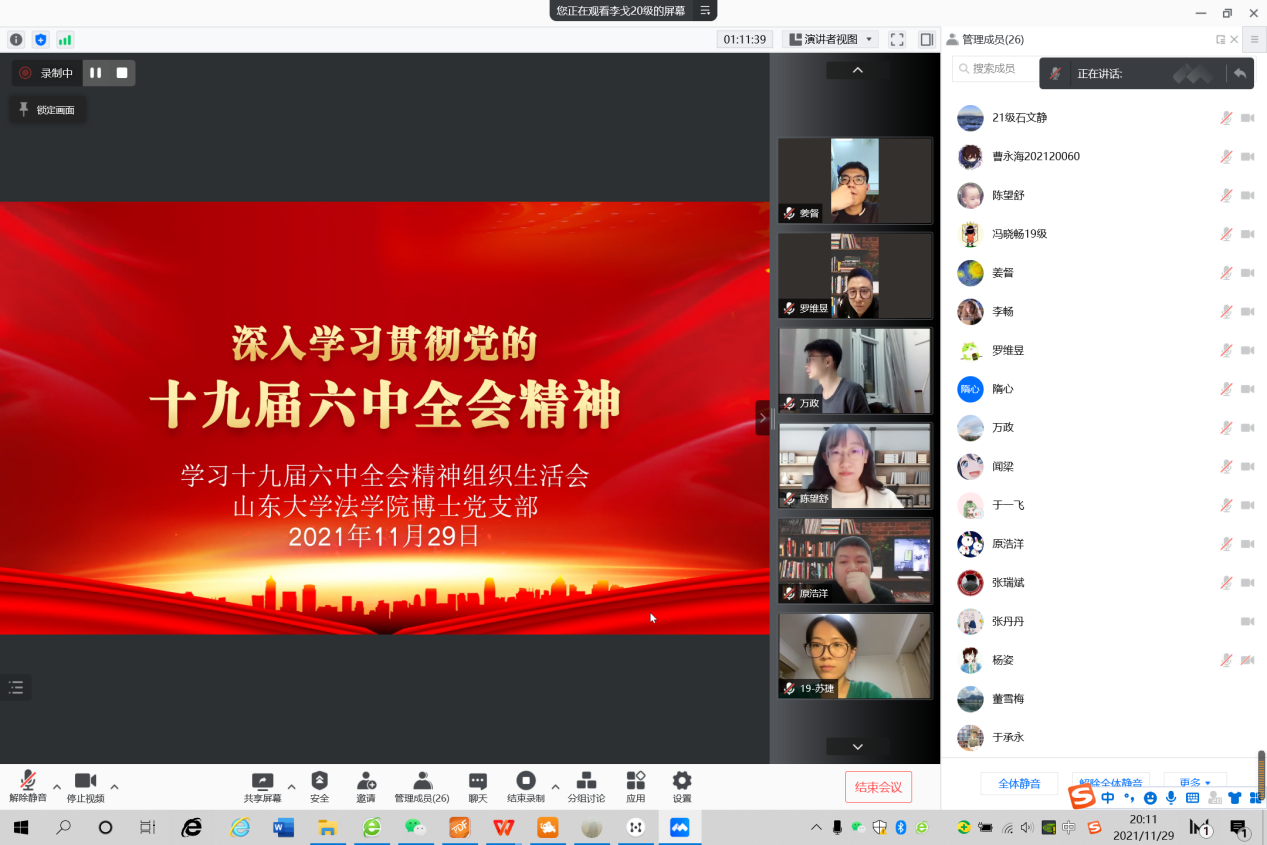1267x845 pixels.
Task: Toggle 解除静音 microphone button
Action: click(x=28, y=786)
